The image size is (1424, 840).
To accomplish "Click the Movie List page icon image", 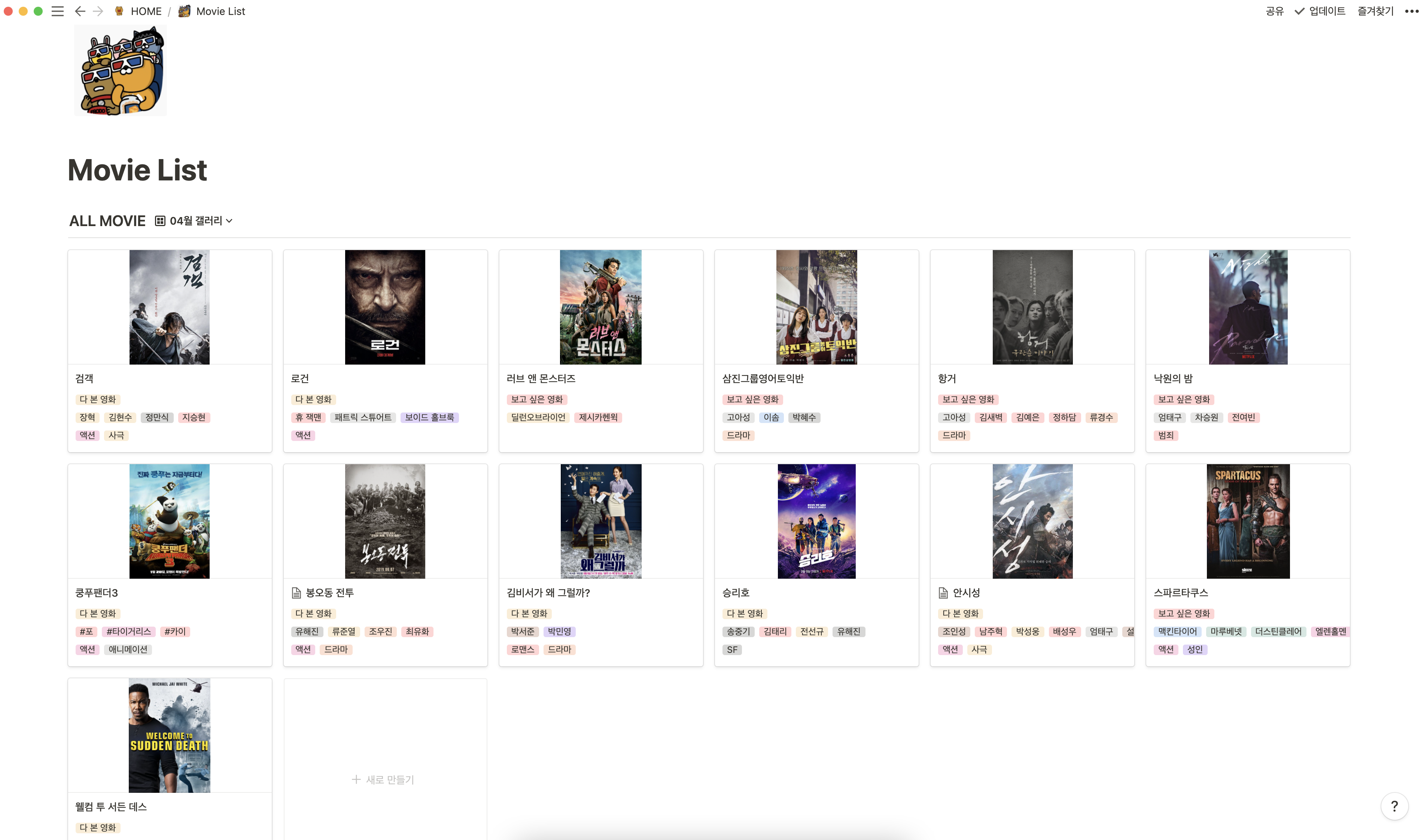I will tap(120, 70).
